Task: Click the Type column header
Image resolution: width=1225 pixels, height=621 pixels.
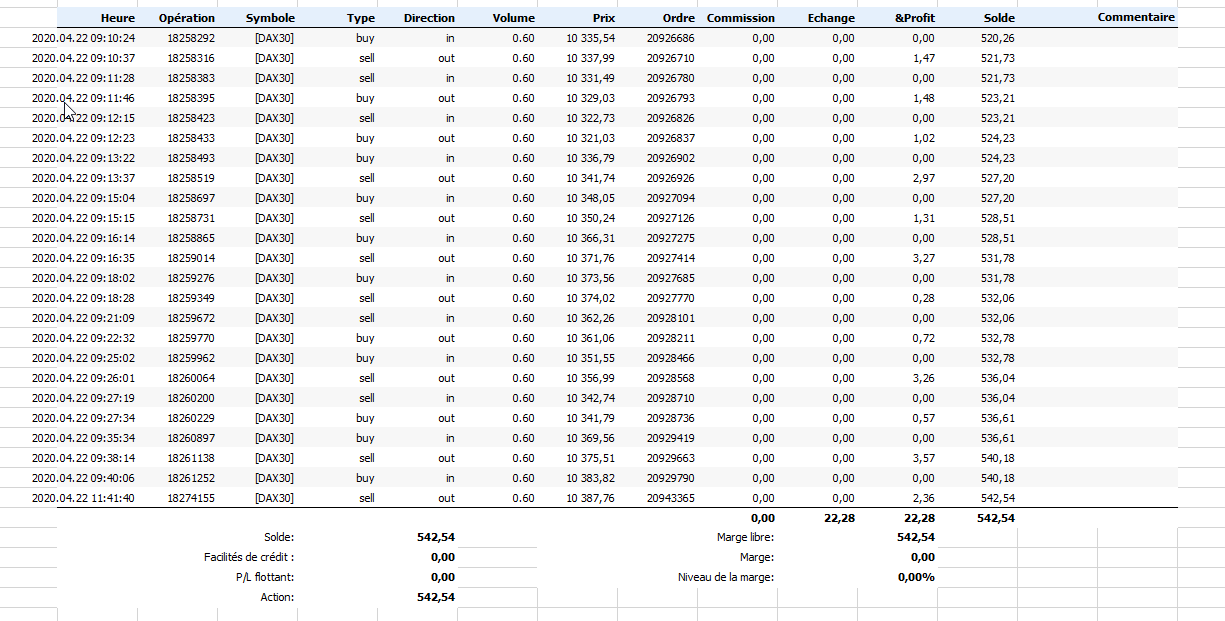Action: [361, 18]
